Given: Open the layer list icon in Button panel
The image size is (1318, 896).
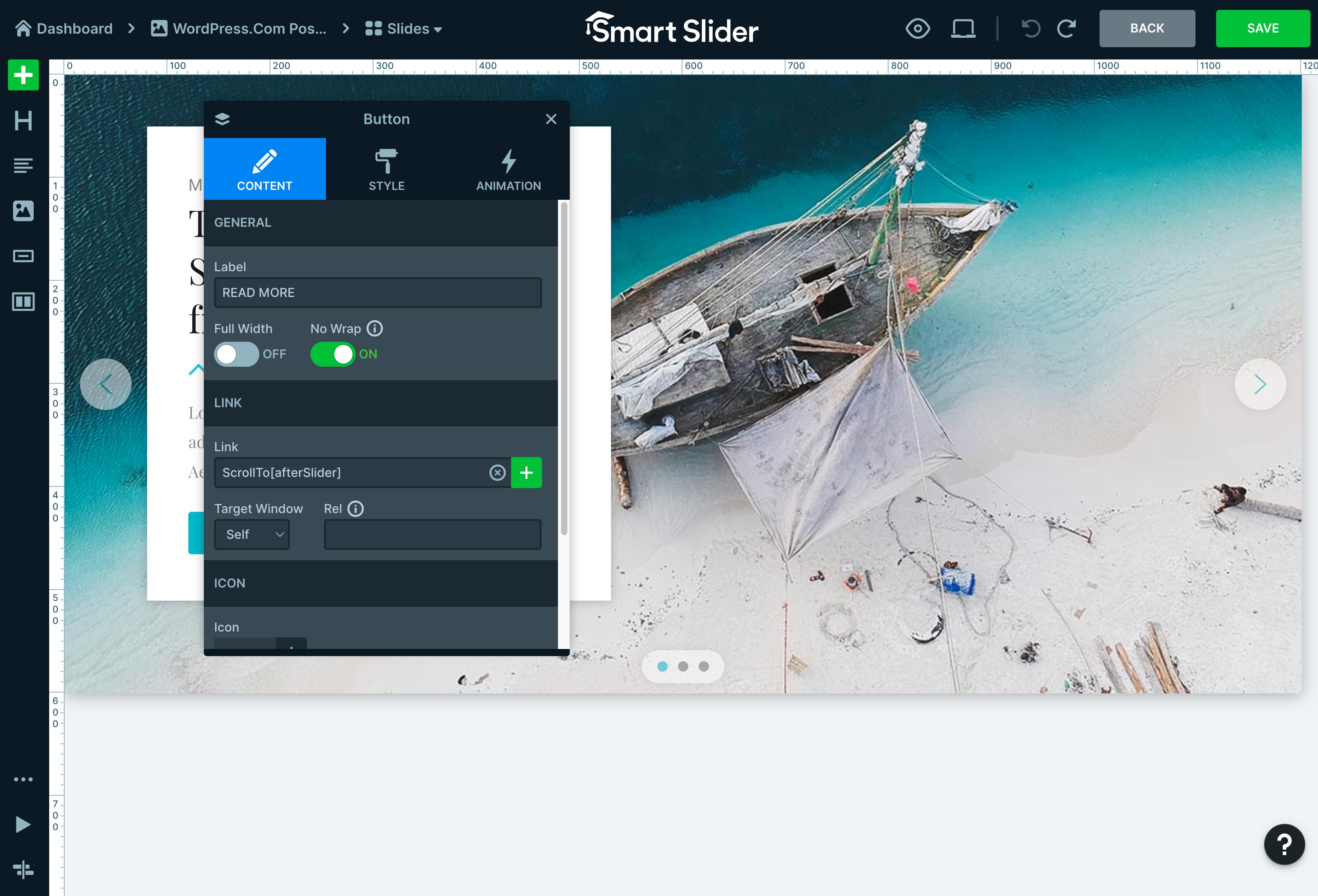Looking at the screenshot, I should [x=222, y=119].
